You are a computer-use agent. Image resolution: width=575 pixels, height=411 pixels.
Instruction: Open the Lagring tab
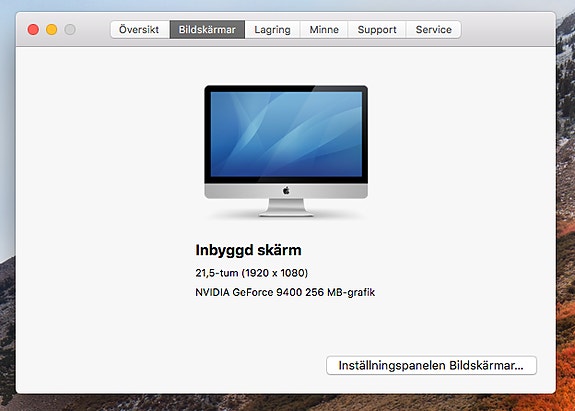(272, 29)
